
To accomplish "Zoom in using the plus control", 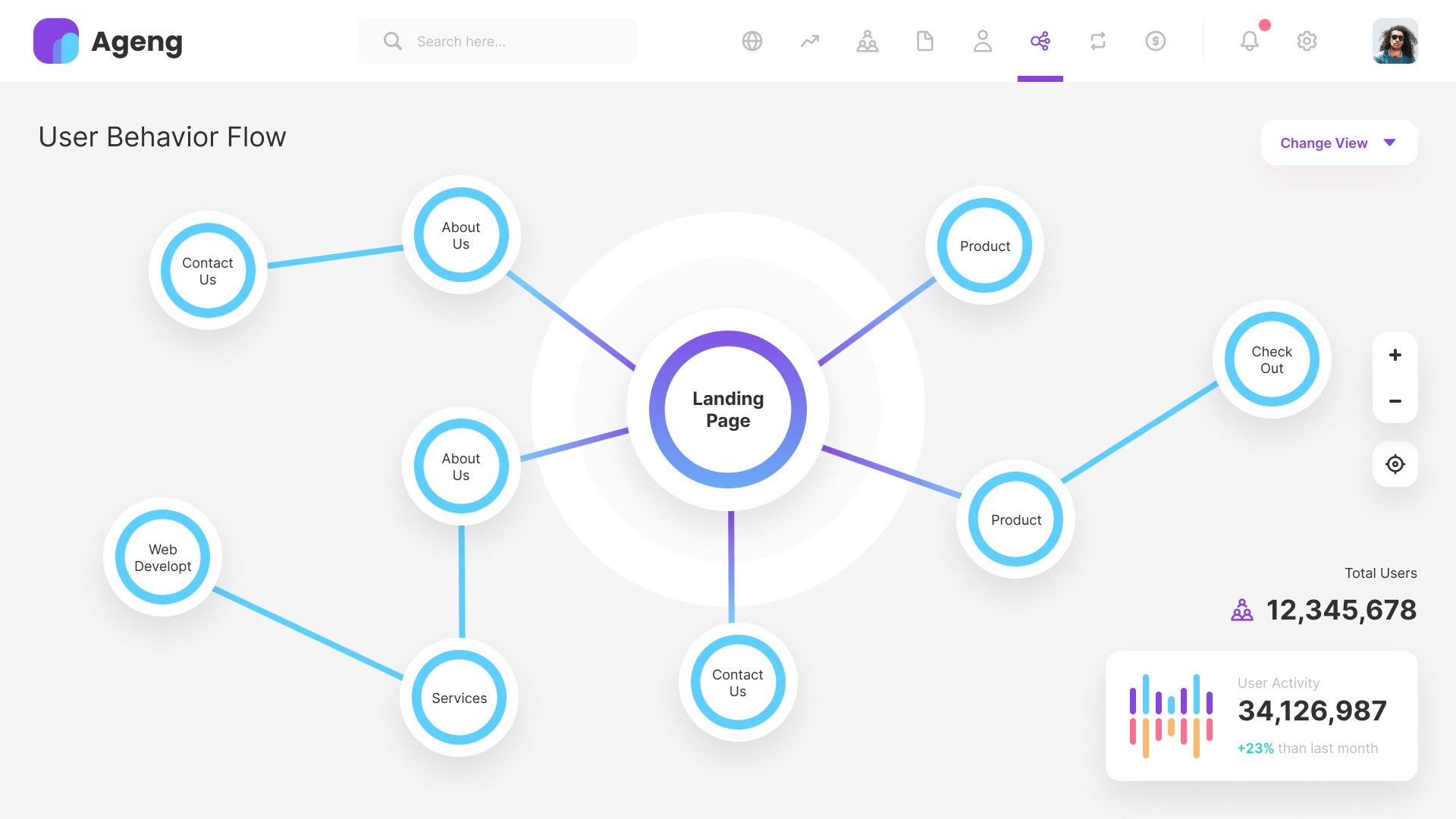I will (x=1395, y=354).
